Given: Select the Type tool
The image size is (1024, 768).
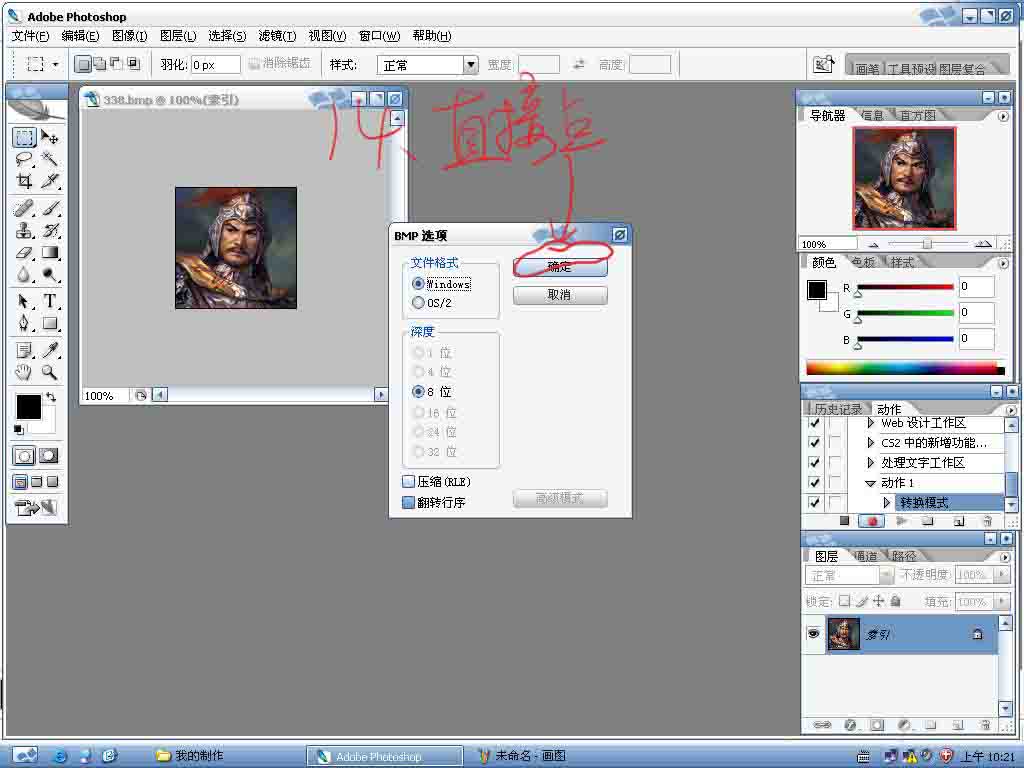Looking at the screenshot, I should [50, 302].
